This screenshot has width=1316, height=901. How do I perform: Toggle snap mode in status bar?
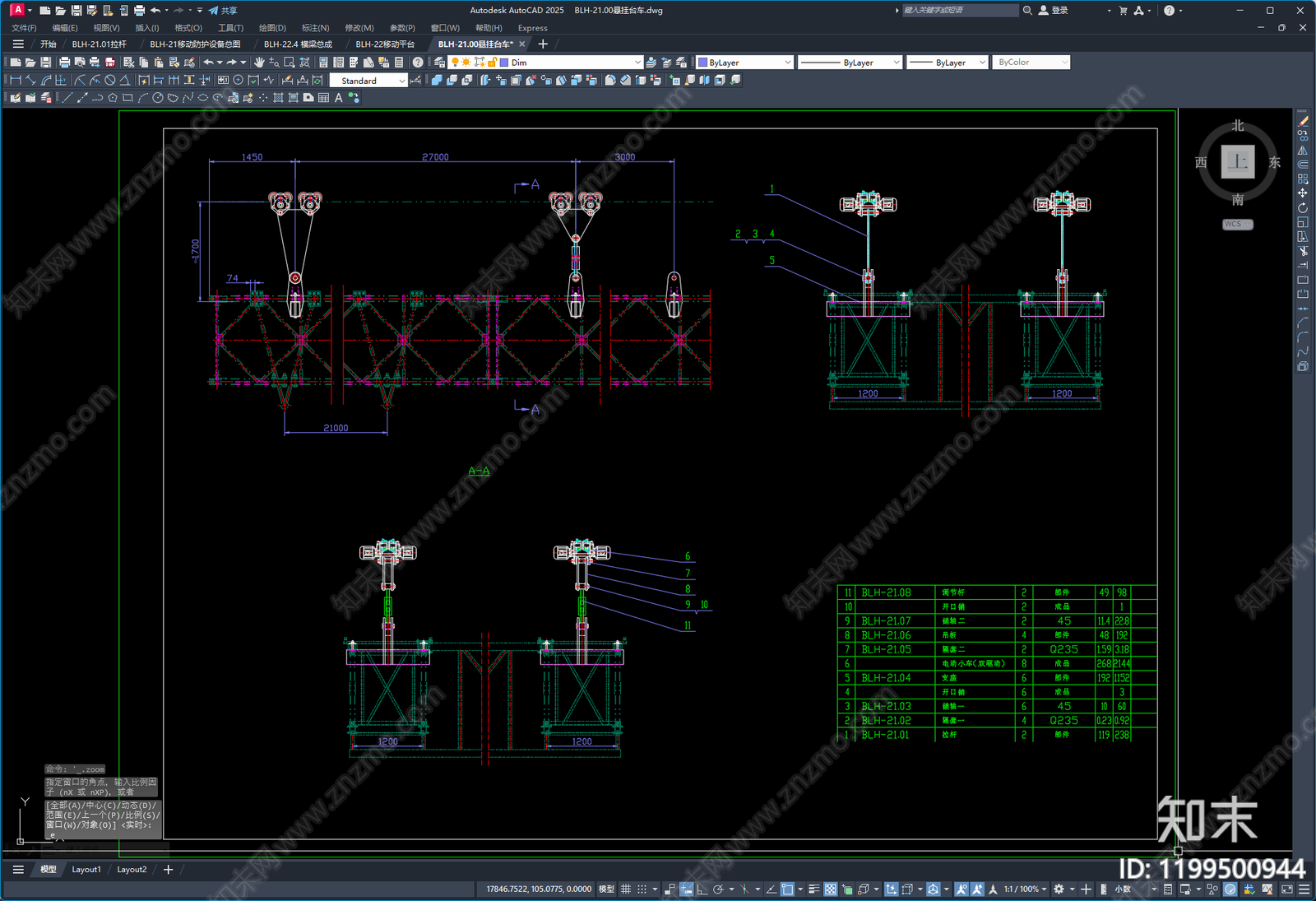[642, 889]
